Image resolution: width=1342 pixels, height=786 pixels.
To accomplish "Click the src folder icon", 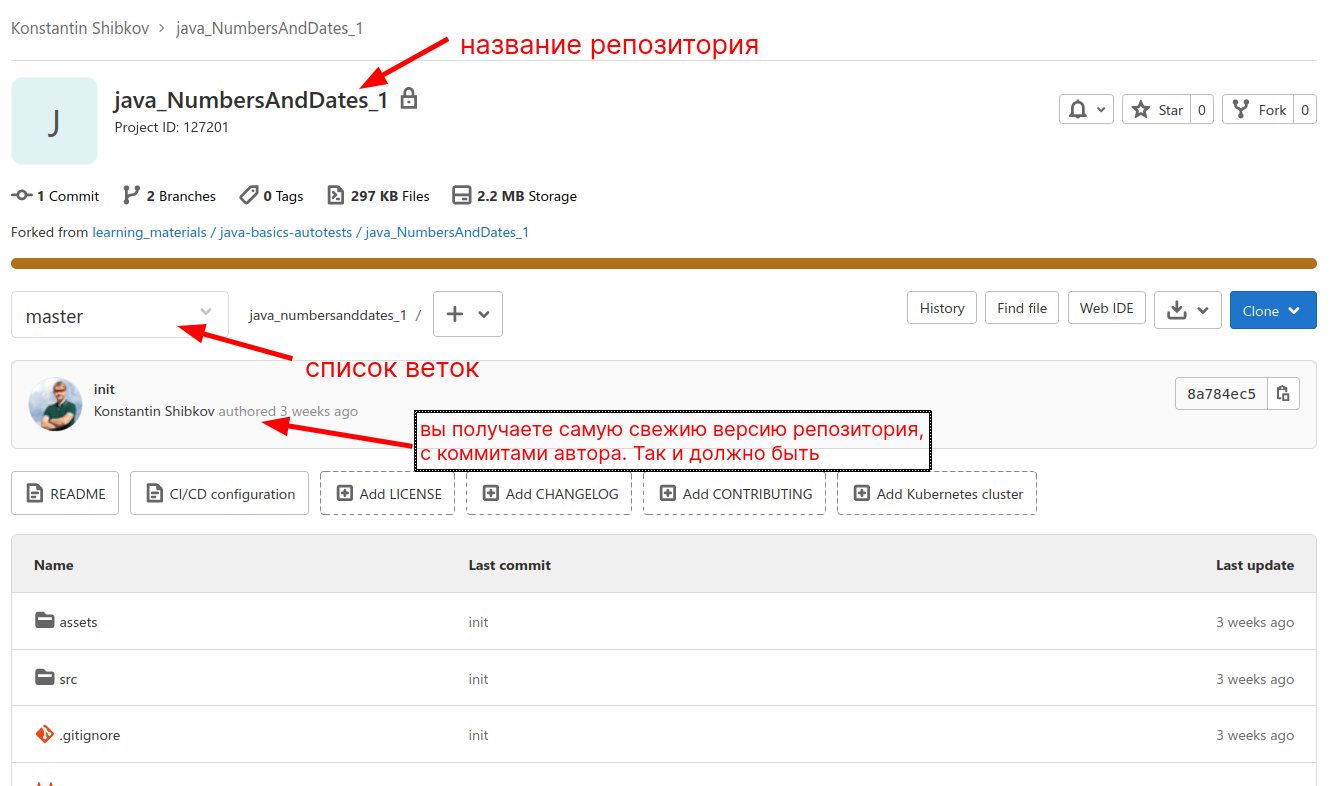I will [x=44, y=678].
